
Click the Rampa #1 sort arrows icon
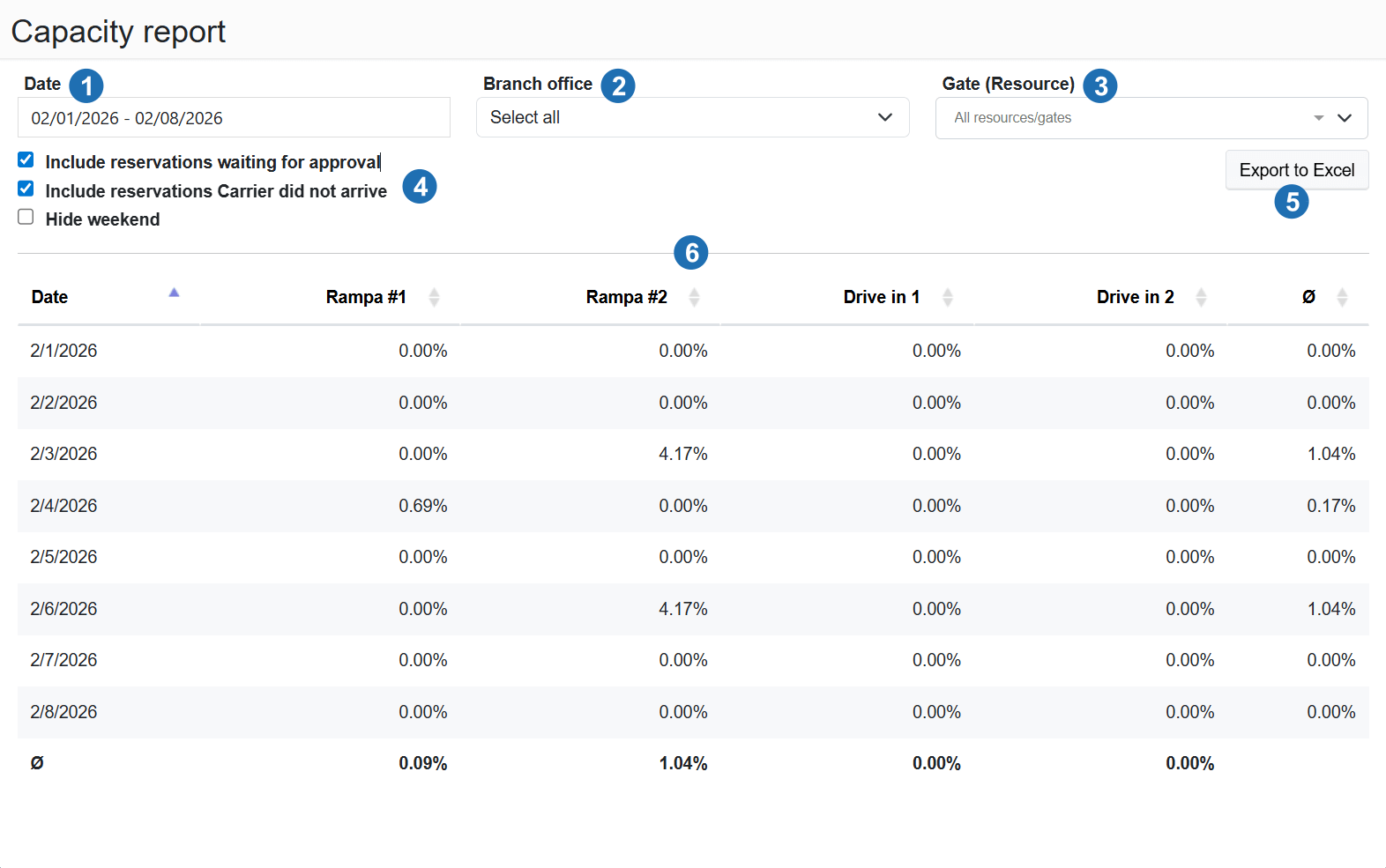434,297
